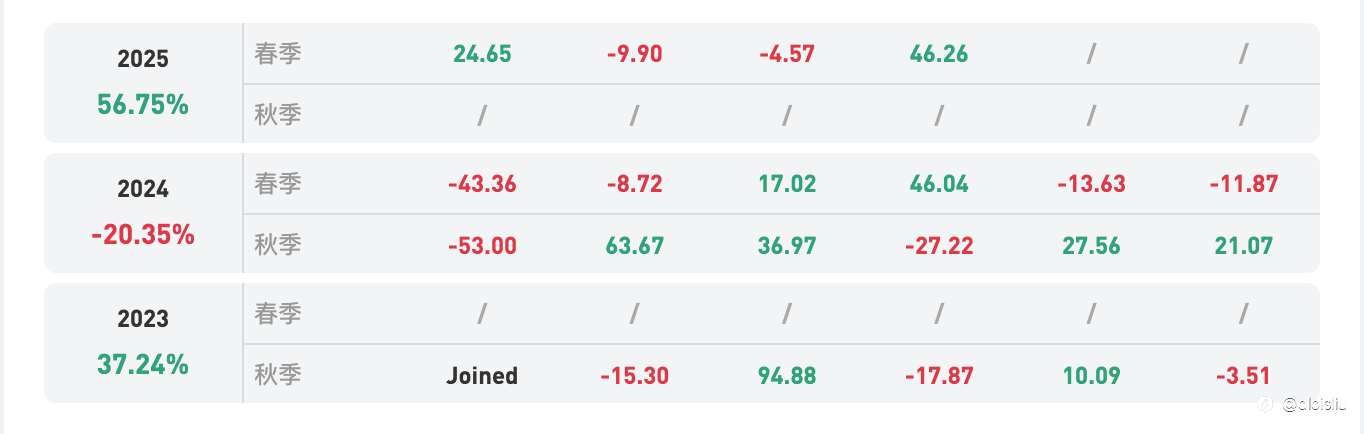The height and width of the screenshot is (434, 1364).
Task: Click the -43.36 value in 2024 spring
Action: (x=482, y=184)
